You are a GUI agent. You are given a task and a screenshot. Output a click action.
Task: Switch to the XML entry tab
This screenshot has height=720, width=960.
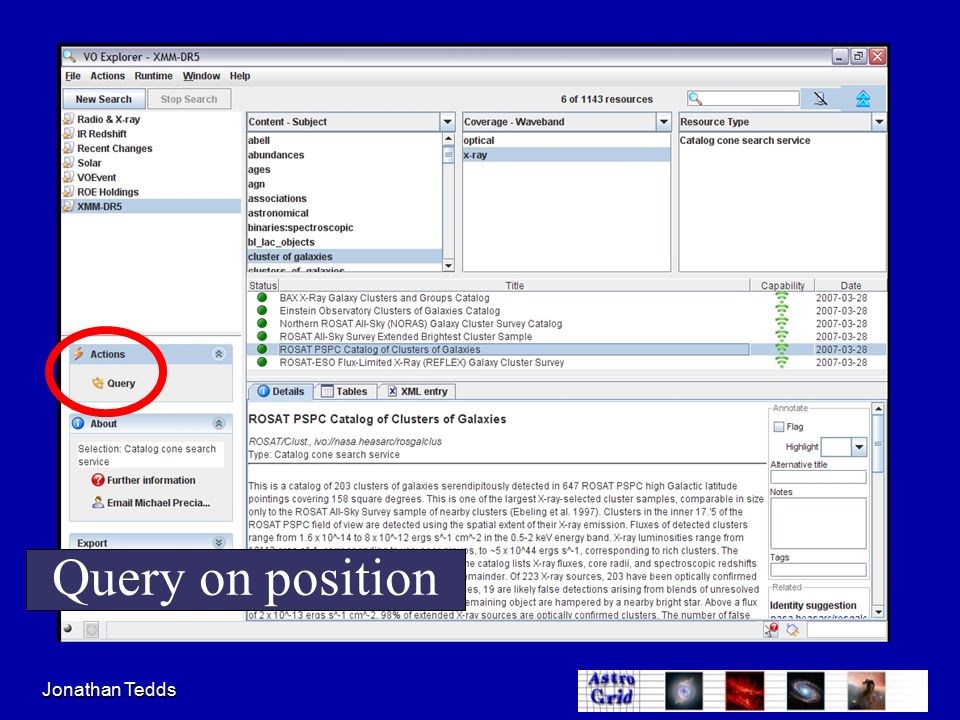pos(418,391)
